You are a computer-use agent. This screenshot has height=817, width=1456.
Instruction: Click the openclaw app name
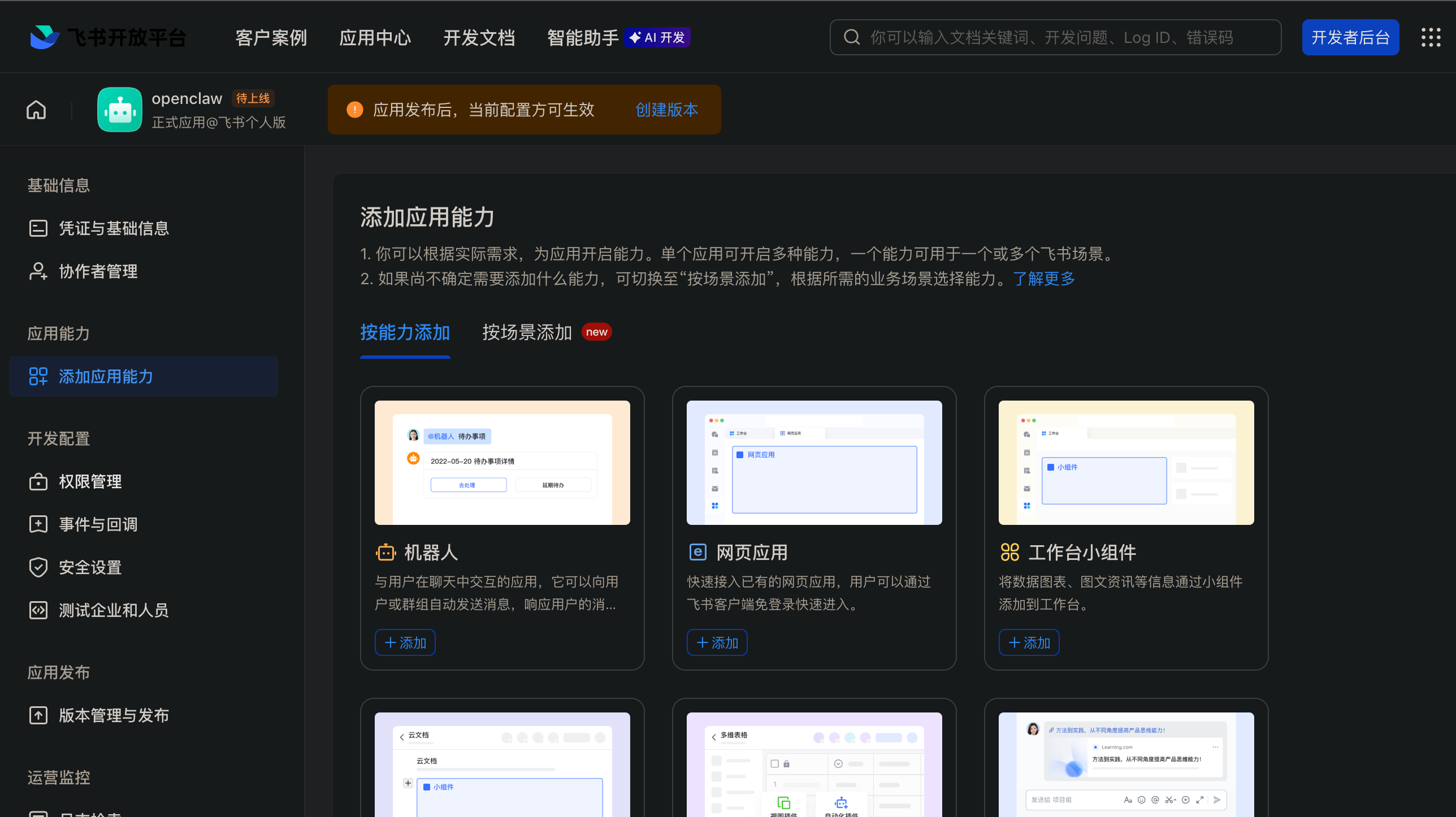point(187,98)
